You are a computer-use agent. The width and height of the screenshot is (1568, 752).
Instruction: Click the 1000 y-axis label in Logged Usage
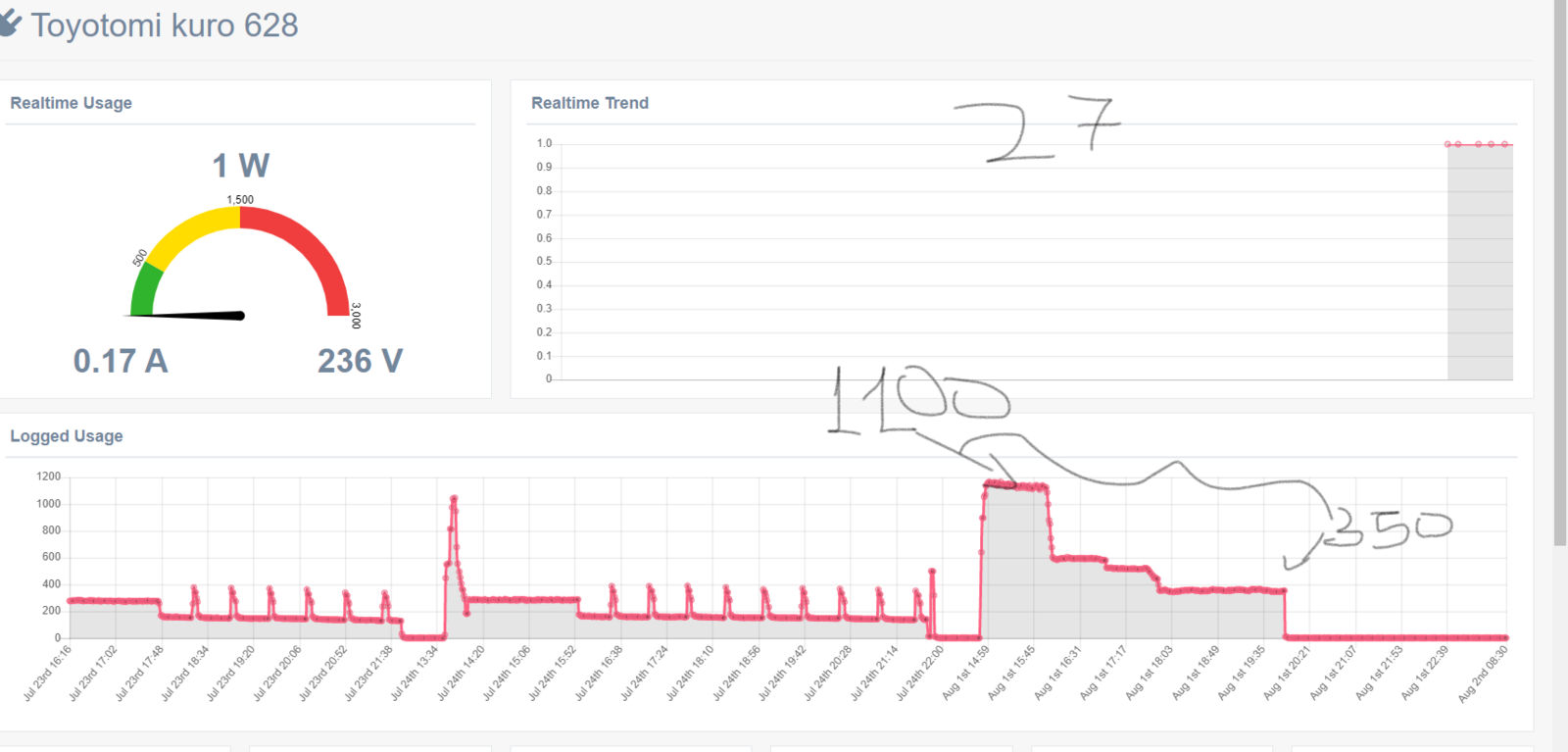tap(49, 503)
